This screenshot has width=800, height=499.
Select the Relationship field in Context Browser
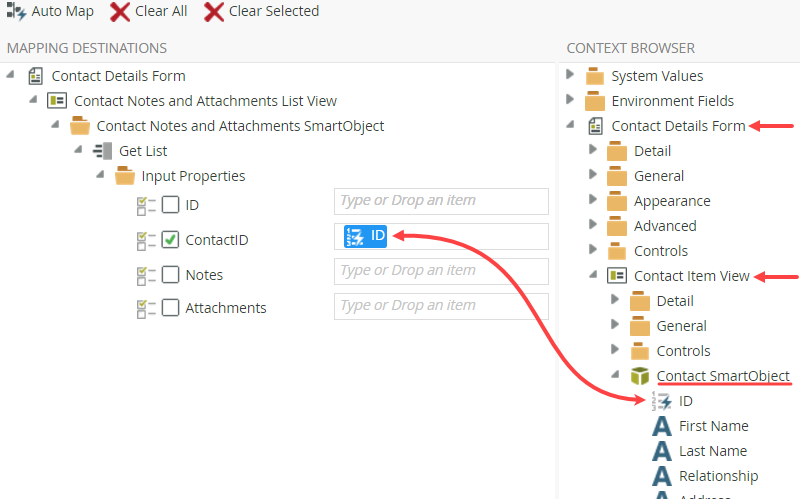718,476
